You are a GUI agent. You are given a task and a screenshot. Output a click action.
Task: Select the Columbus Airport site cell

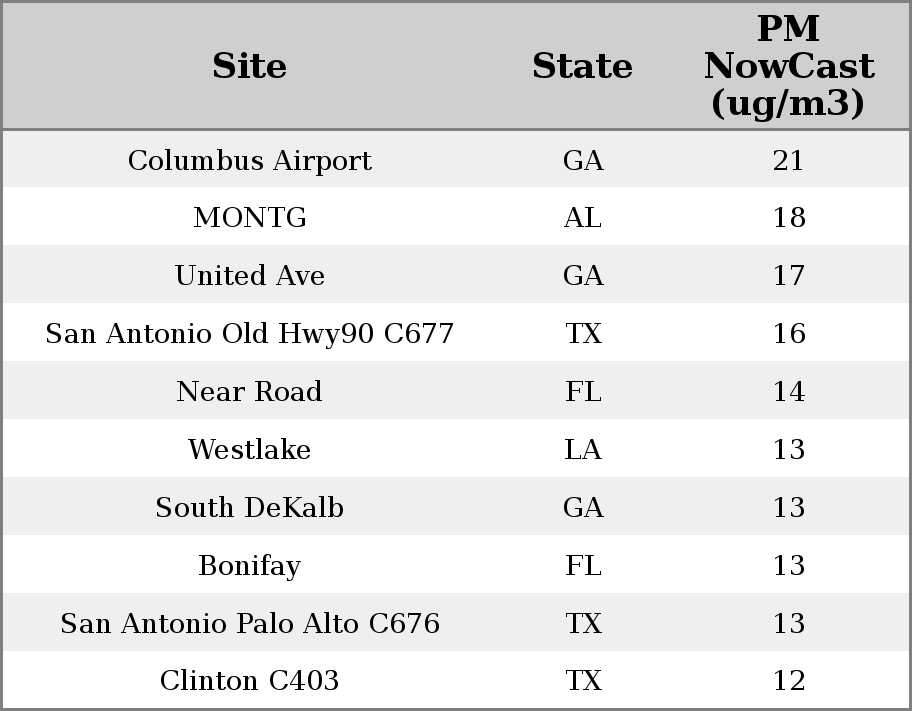click(249, 160)
